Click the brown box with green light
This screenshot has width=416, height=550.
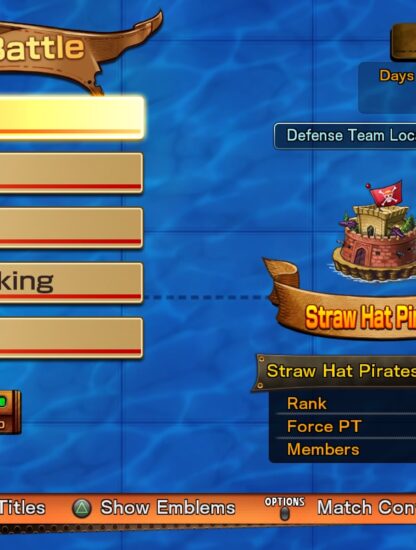(x=10, y=412)
